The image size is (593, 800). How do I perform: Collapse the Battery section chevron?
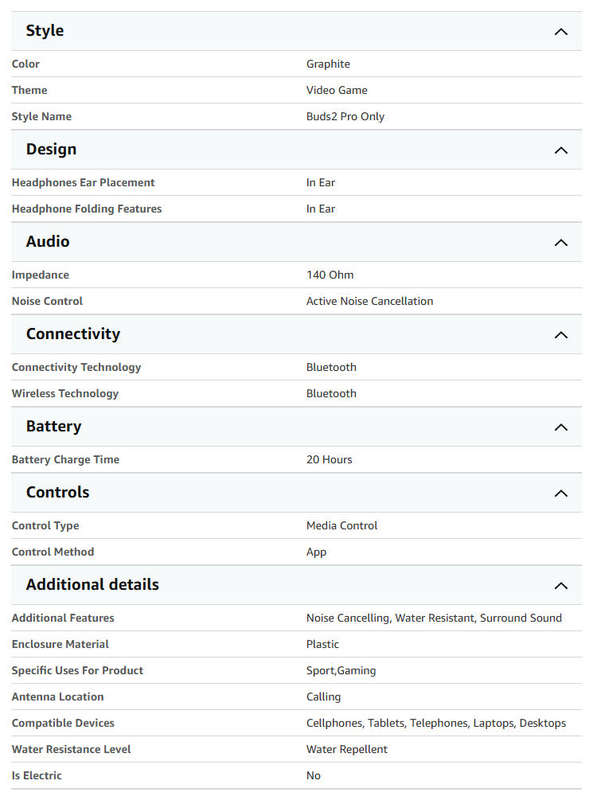(561, 427)
